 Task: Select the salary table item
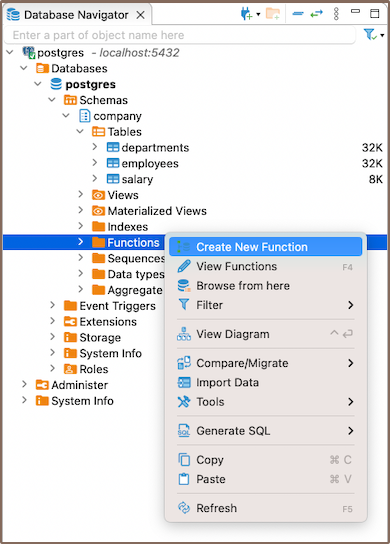[x=137, y=179]
